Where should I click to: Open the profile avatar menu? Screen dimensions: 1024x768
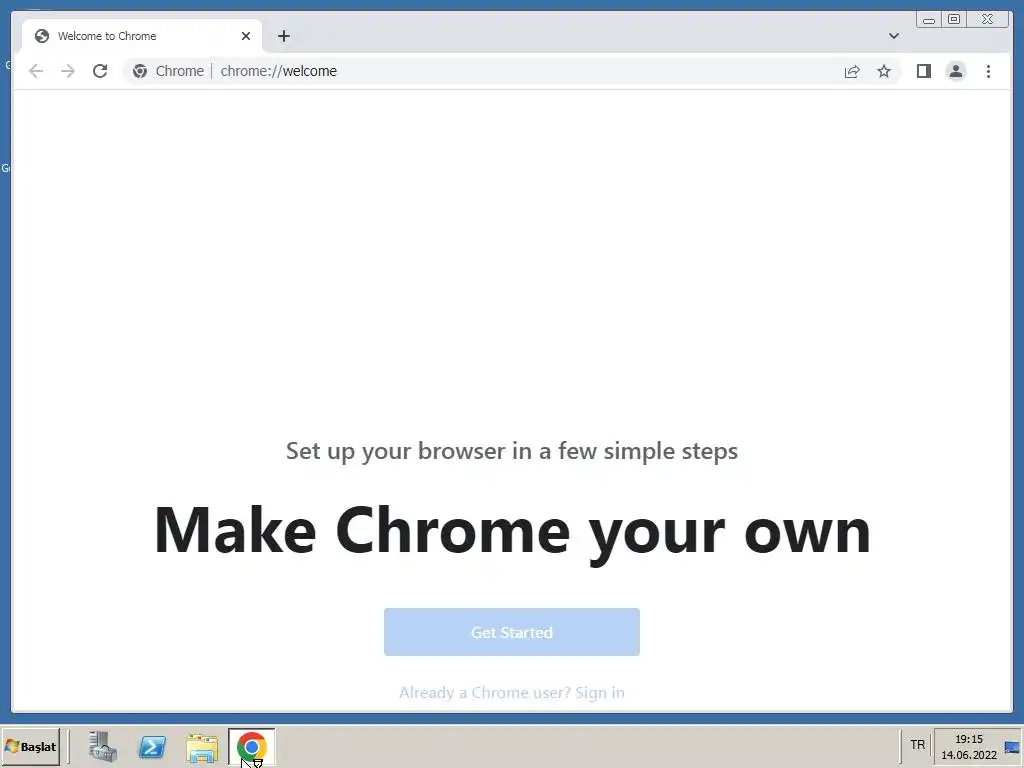tap(955, 71)
